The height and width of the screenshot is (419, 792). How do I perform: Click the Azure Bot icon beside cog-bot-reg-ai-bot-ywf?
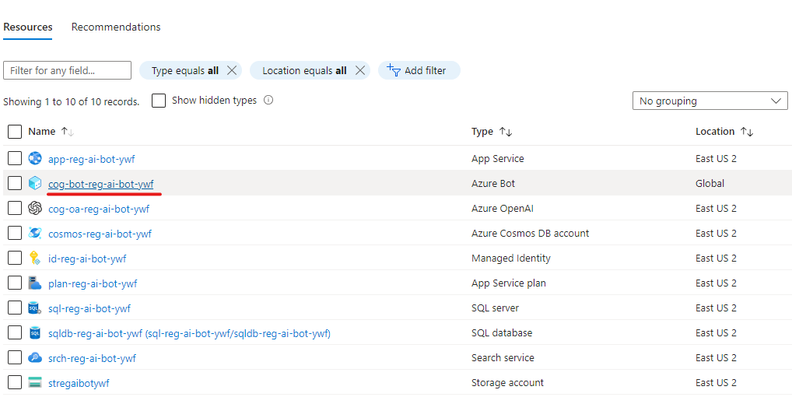(x=35, y=183)
